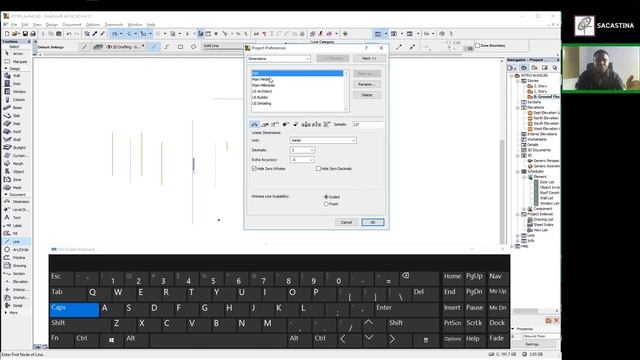The width and height of the screenshot is (640, 360).
Task: Select the Curtain Wall tool
Action: tap(16, 156)
